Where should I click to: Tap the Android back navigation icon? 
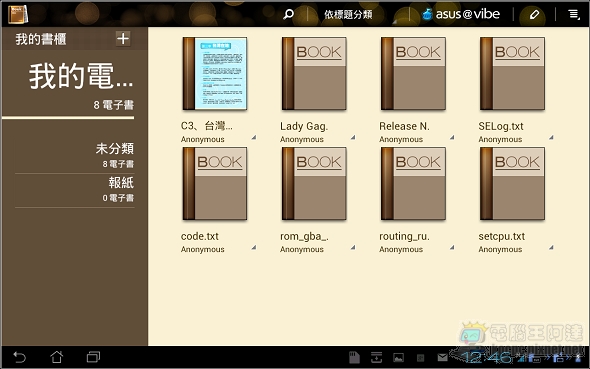click(19, 357)
